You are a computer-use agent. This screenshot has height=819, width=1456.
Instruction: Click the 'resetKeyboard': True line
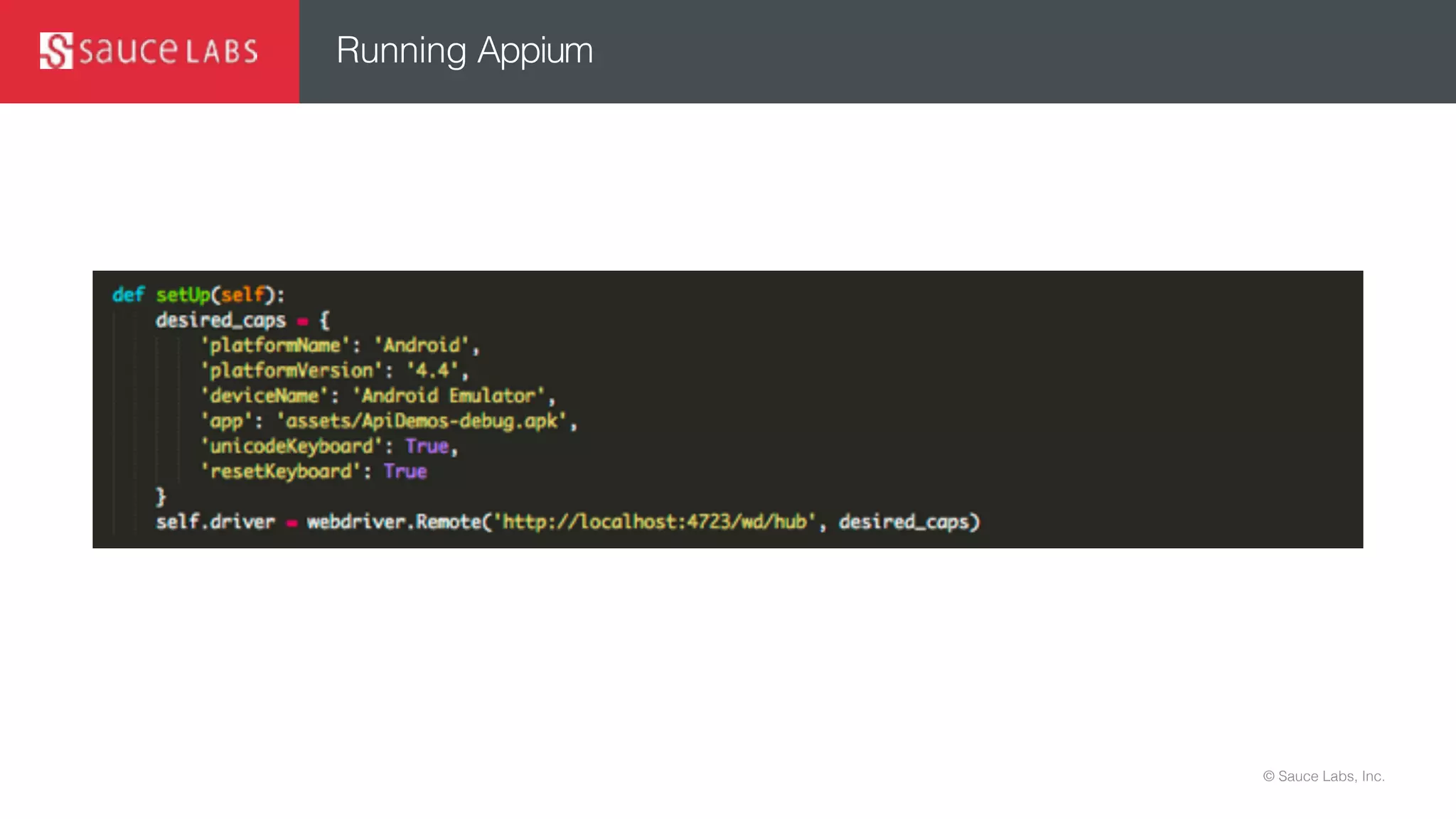click(x=314, y=471)
